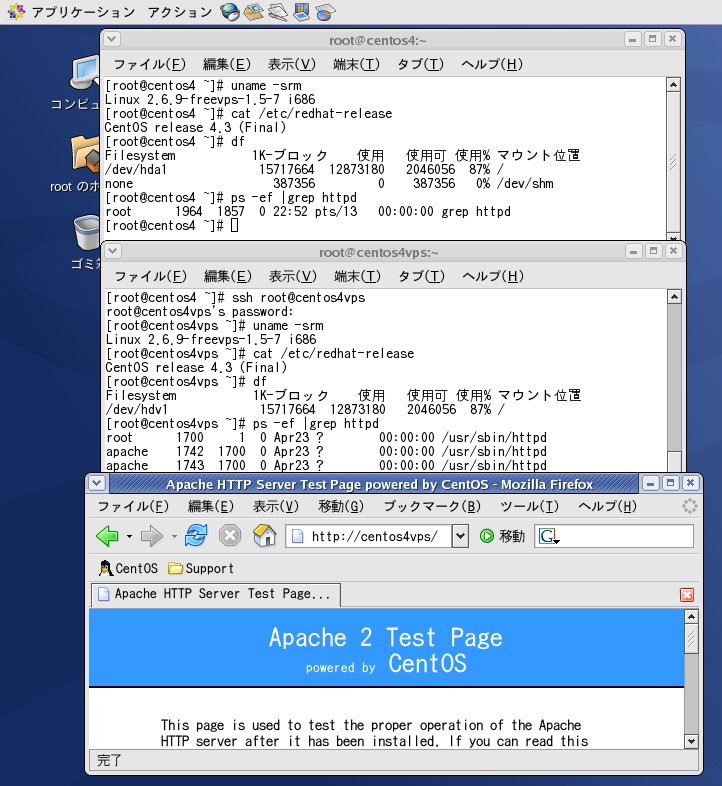
Task: Open 端末 menu in root@centos4vps terminal
Action: coord(357,276)
